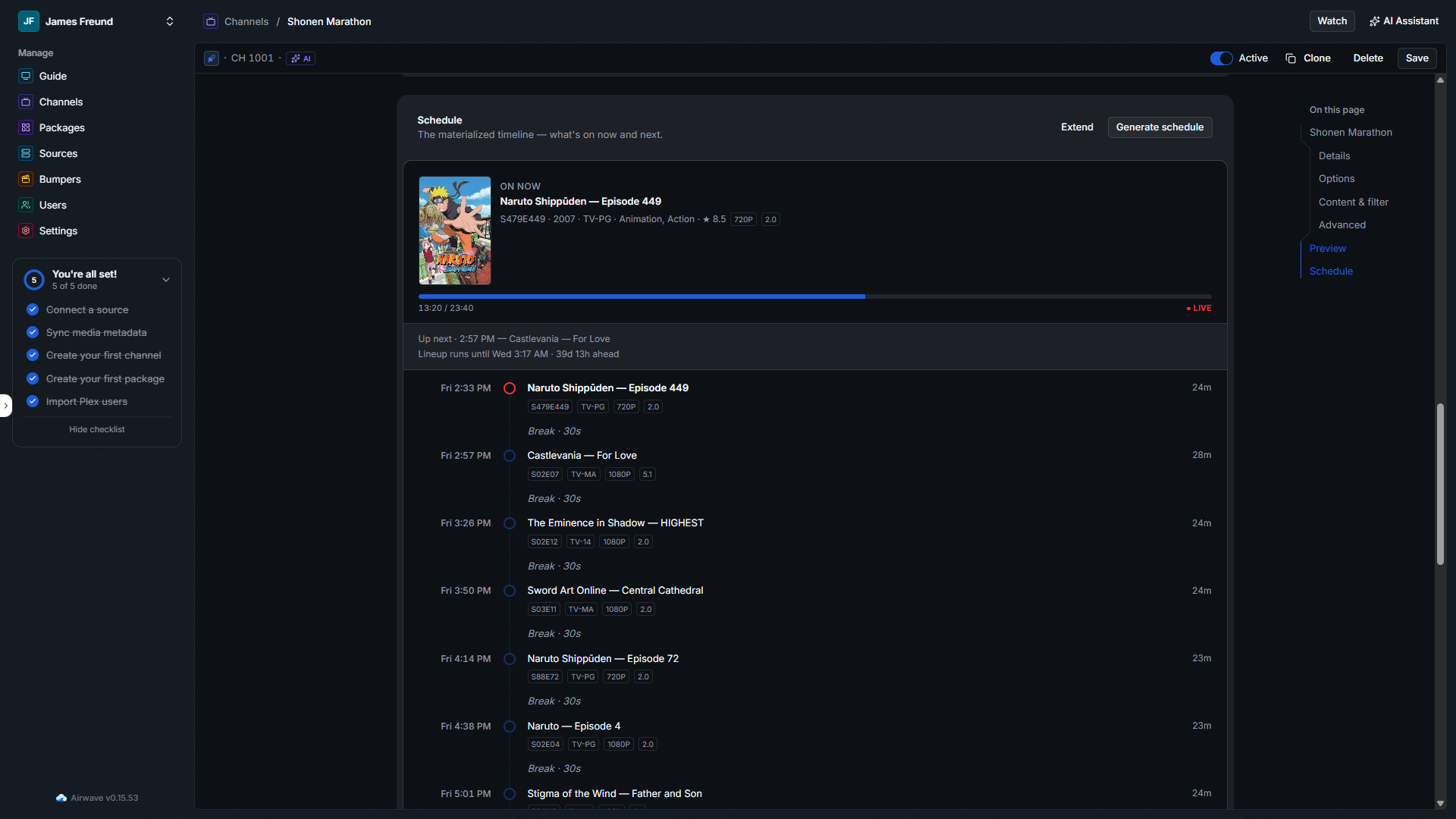Click the Airwave cloud logo icon
This screenshot has height=819, width=1456.
(x=61, y=798)
